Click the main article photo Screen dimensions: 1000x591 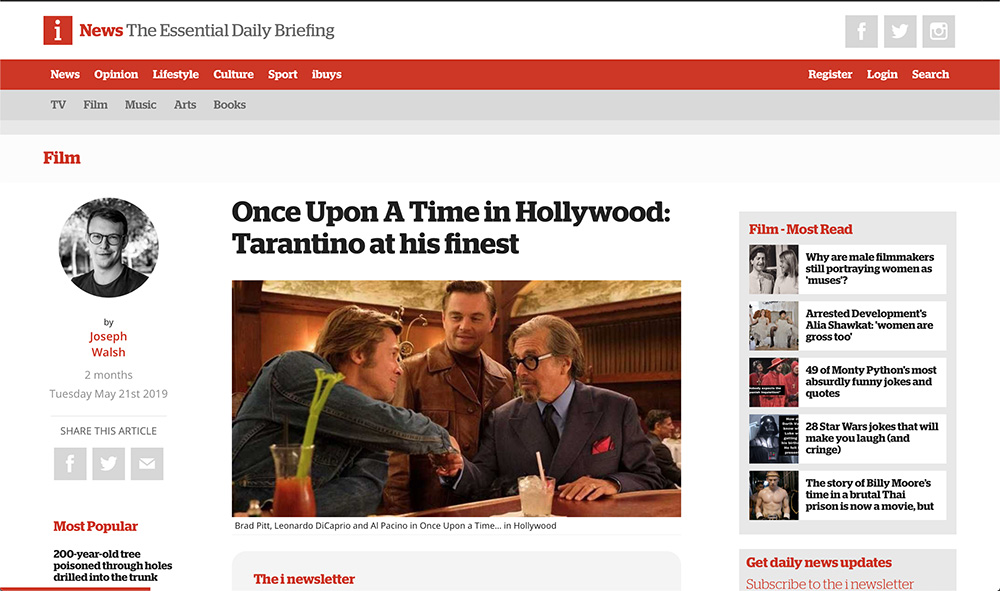[456, 398]
